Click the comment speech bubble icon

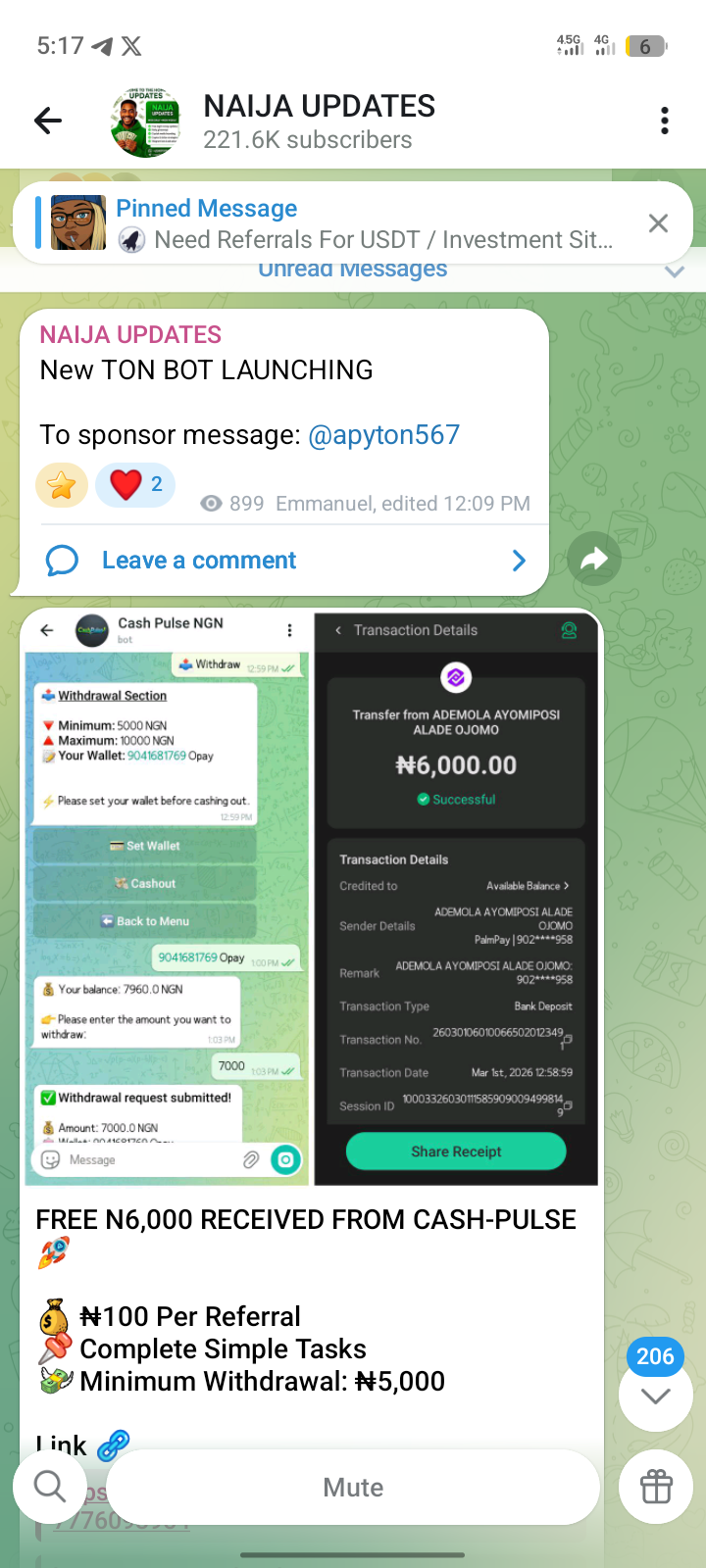pos(62,561)
